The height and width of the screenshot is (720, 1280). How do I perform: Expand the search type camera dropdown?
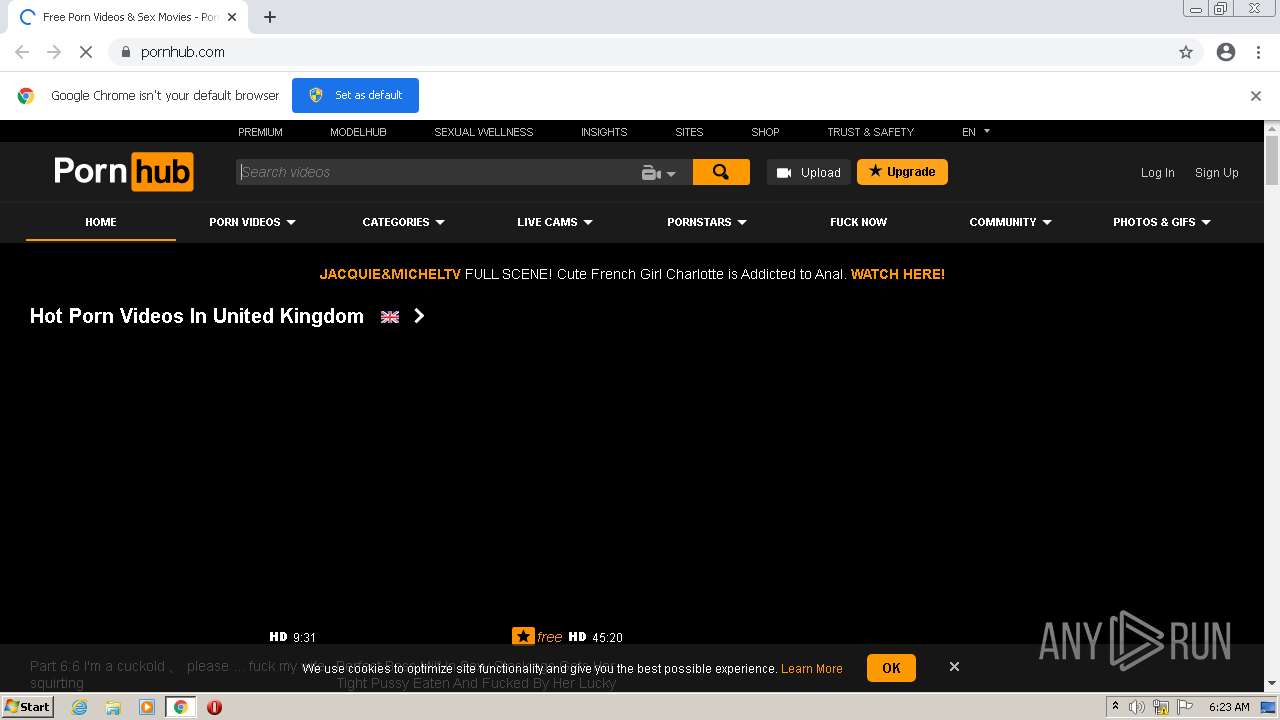coord(659,173)
